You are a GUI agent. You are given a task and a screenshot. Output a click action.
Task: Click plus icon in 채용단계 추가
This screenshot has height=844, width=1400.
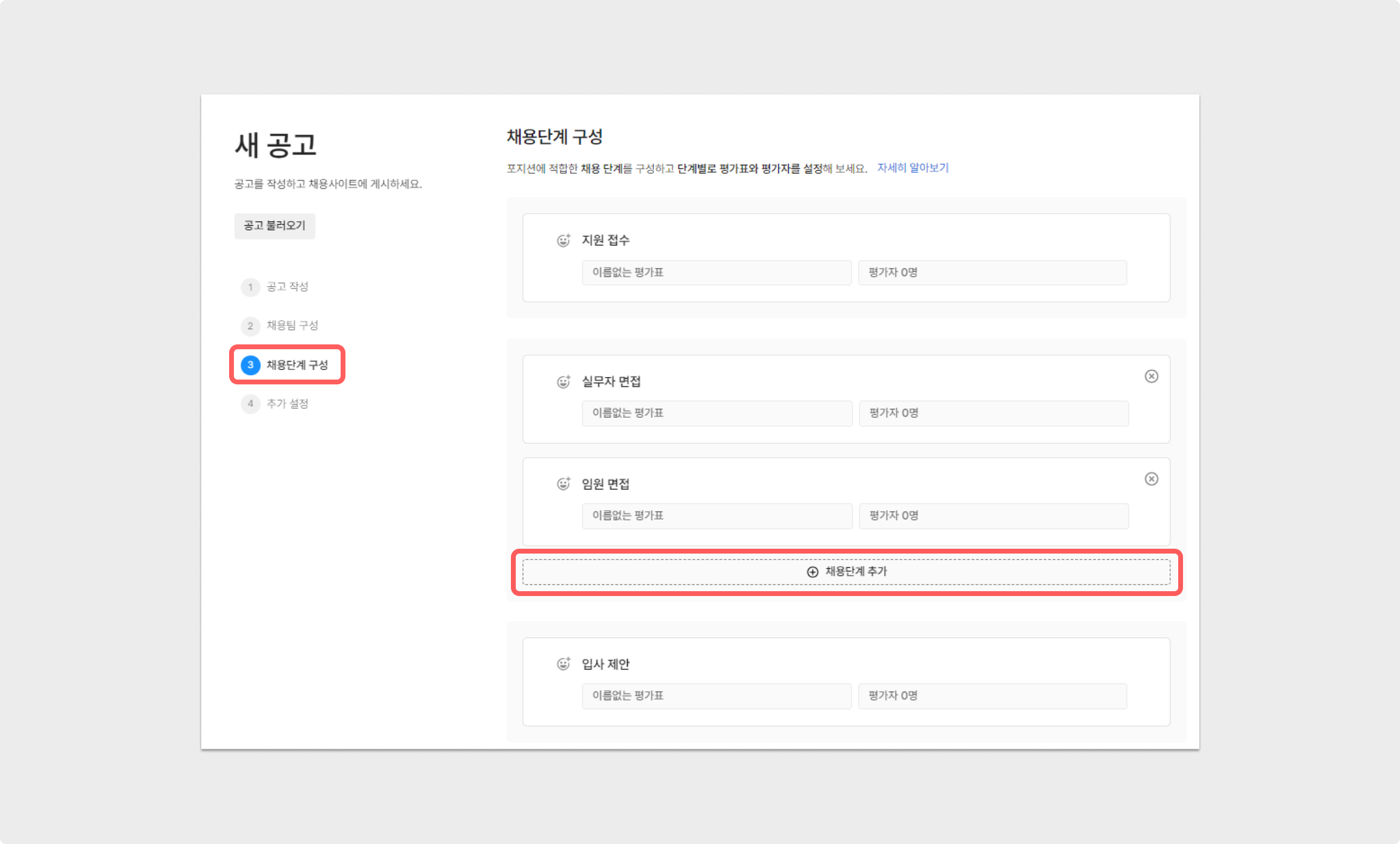tap(812, 572)
